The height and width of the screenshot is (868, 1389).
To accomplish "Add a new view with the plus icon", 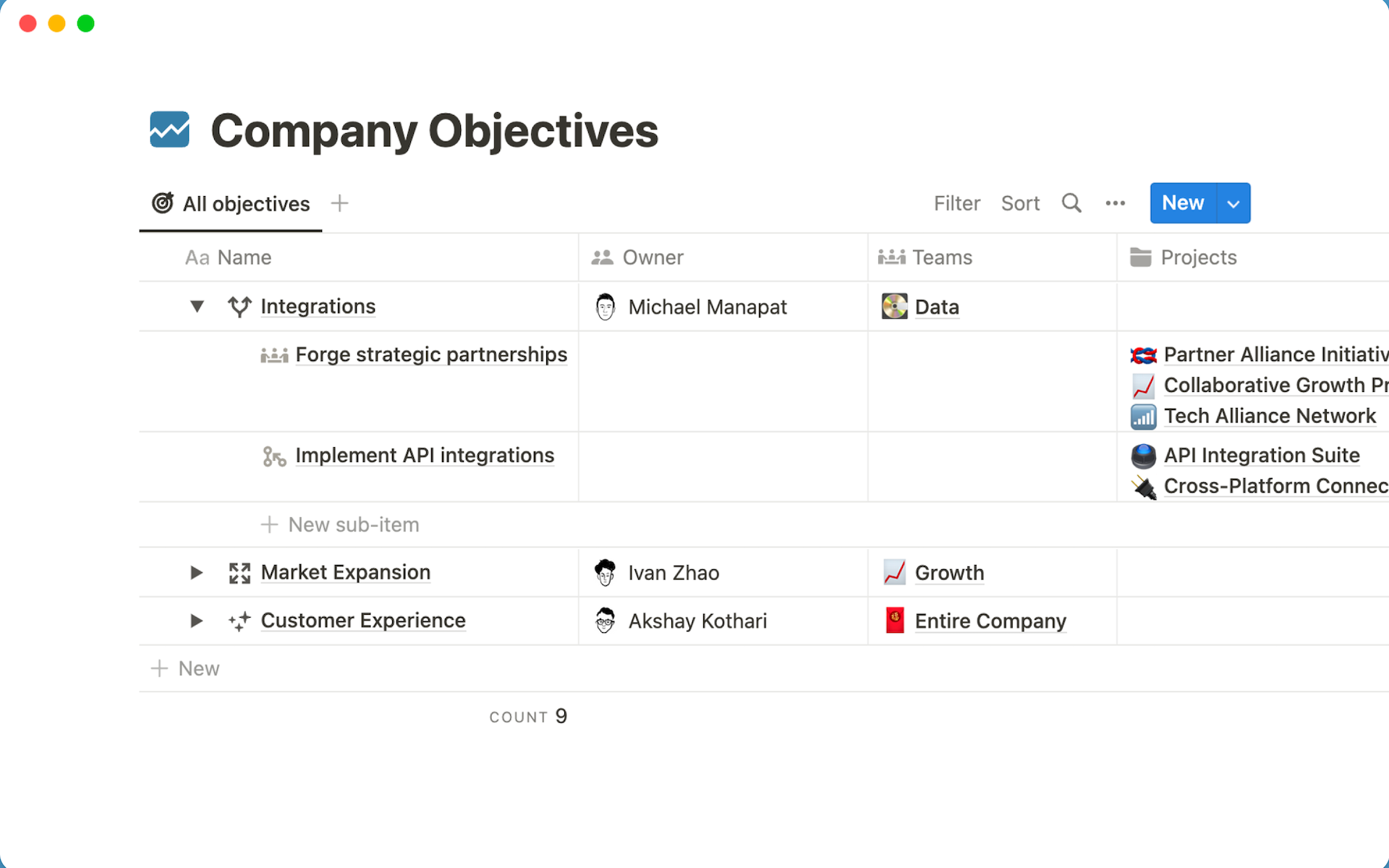I will click(x=339, y=203).
